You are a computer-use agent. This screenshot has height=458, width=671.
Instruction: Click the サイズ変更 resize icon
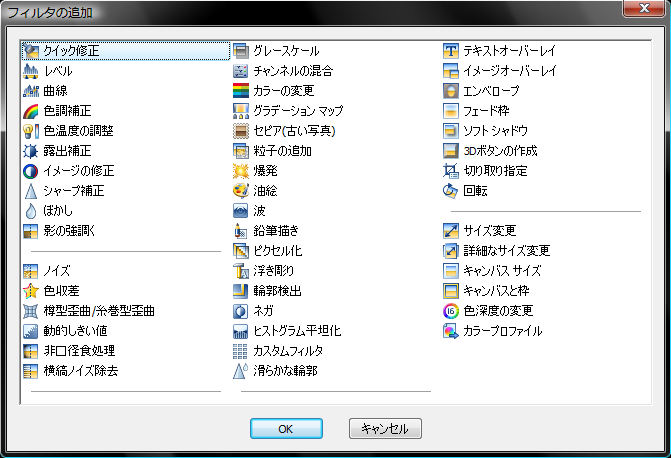(x=451, y=231)
